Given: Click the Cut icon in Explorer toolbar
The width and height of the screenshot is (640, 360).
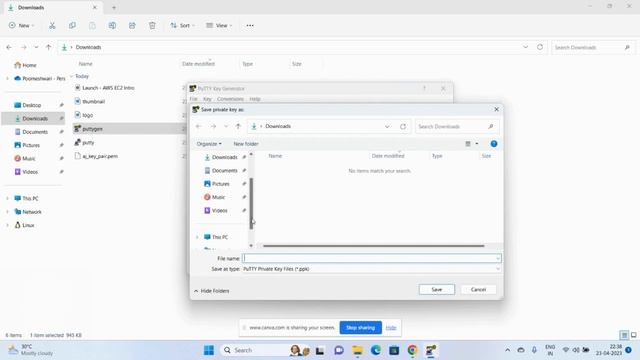Looking at the screenshot, I should [x=52, y=25].
